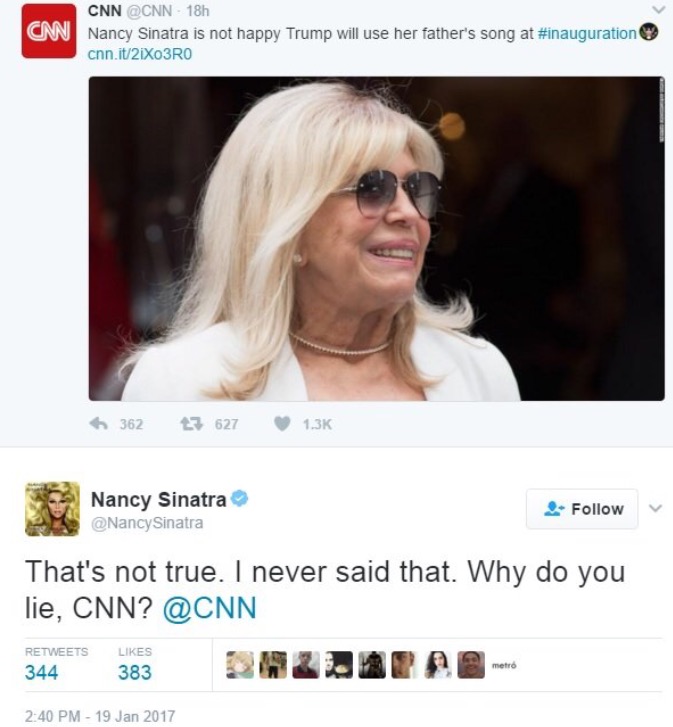Click the reply arrow icon under CNN tweet
The height and width of the screenshot is (727, 673).
pyautogui.click(x=98, y=423)
